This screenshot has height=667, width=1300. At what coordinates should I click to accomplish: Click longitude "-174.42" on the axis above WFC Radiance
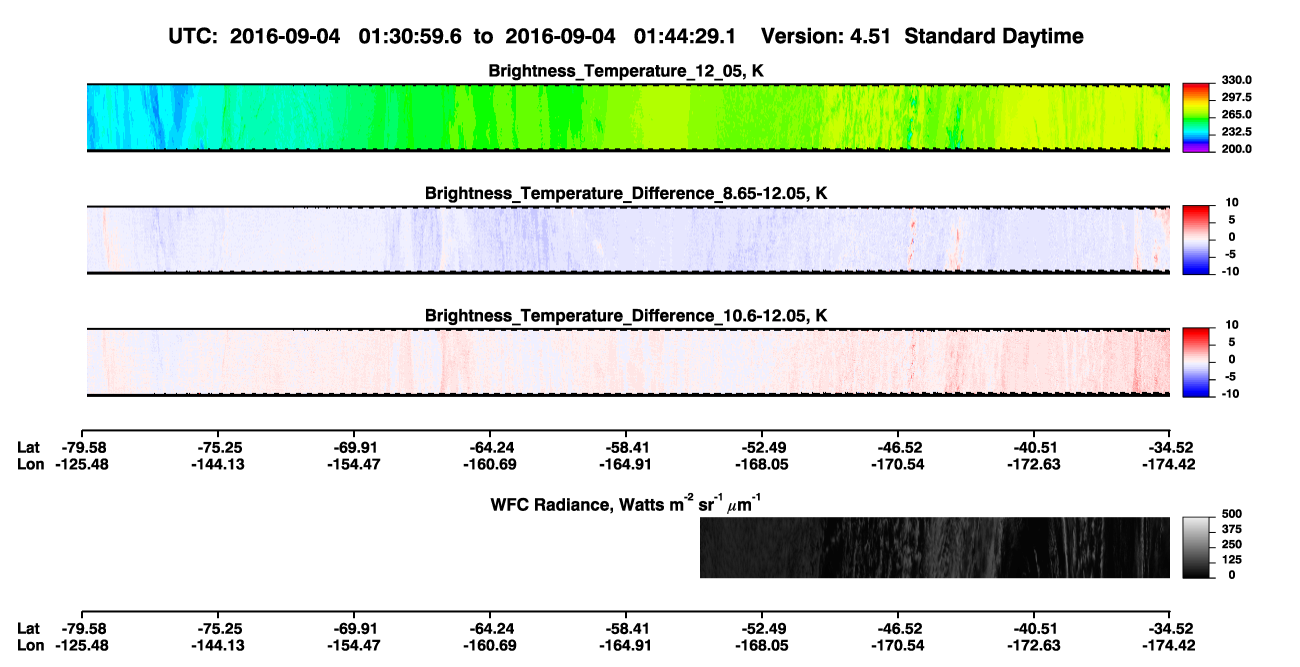click(x=1170, y=463)
